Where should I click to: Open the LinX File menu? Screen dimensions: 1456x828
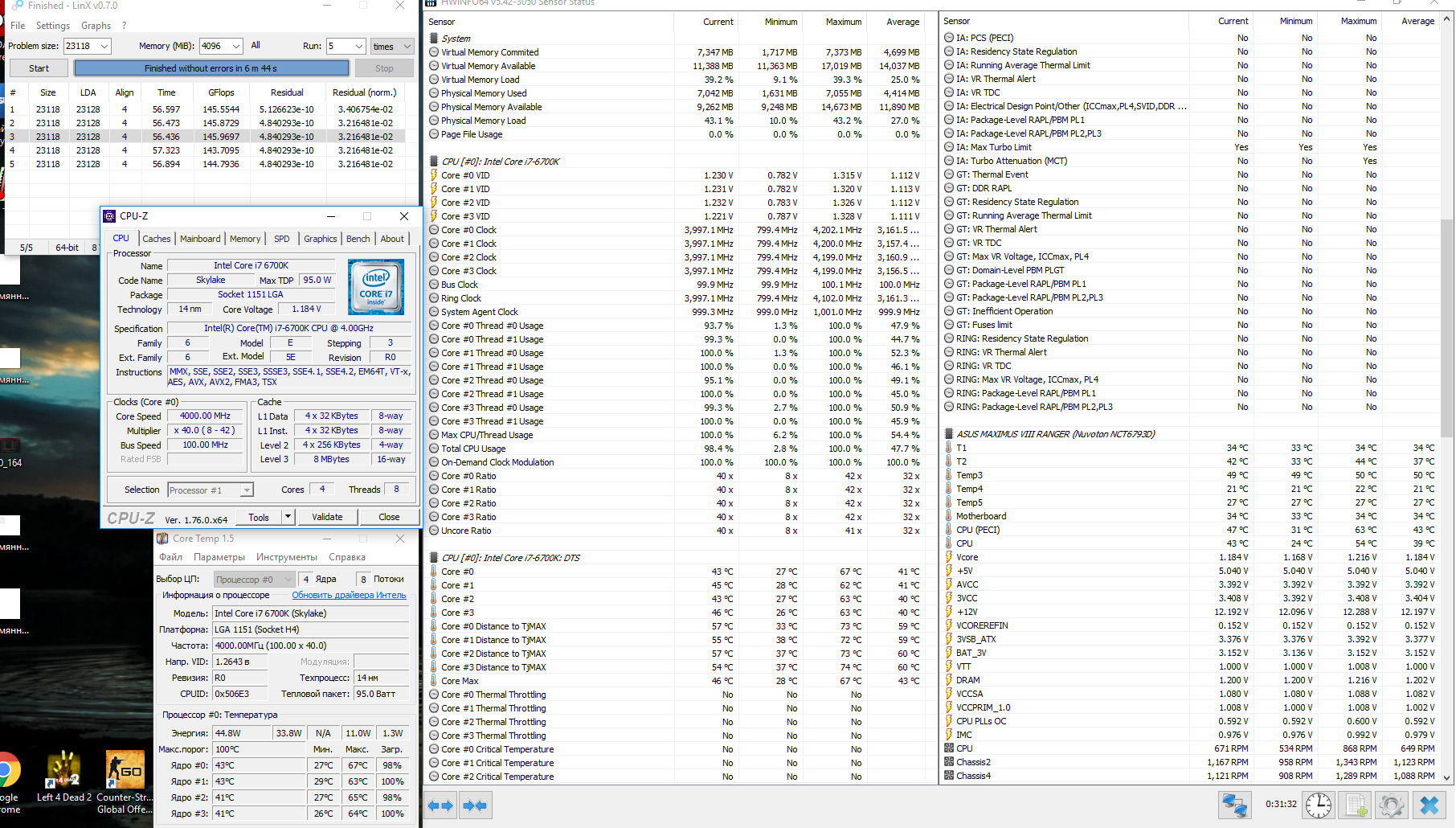[x=18, y=26]
